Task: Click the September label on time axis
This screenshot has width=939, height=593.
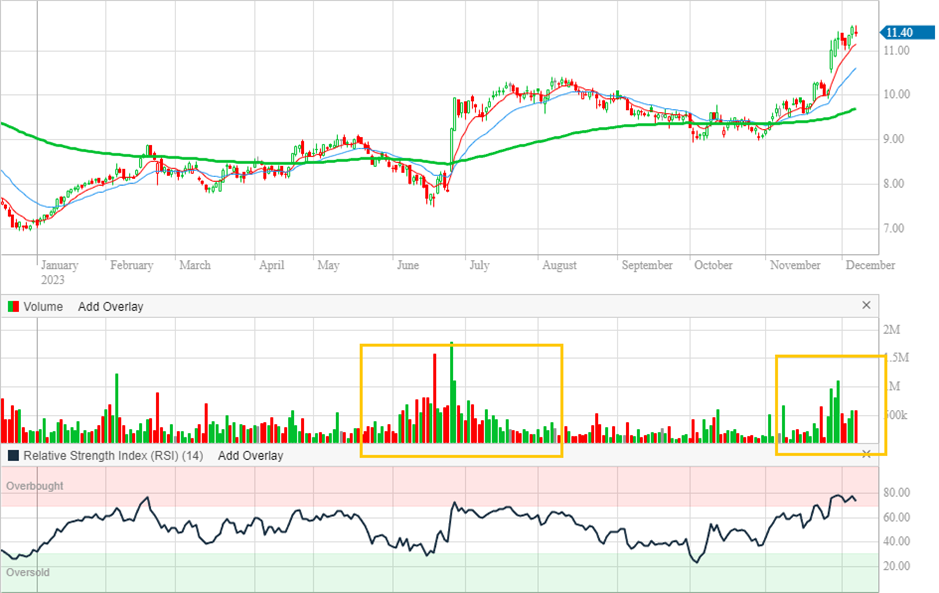Action: pyautogui.click(x=647, y=266)
